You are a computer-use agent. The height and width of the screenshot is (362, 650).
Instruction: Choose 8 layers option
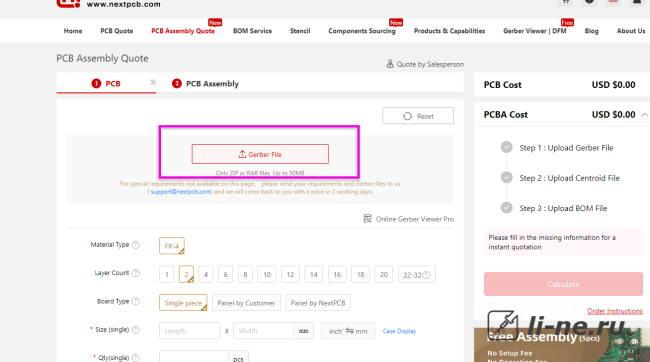[245, 275]
